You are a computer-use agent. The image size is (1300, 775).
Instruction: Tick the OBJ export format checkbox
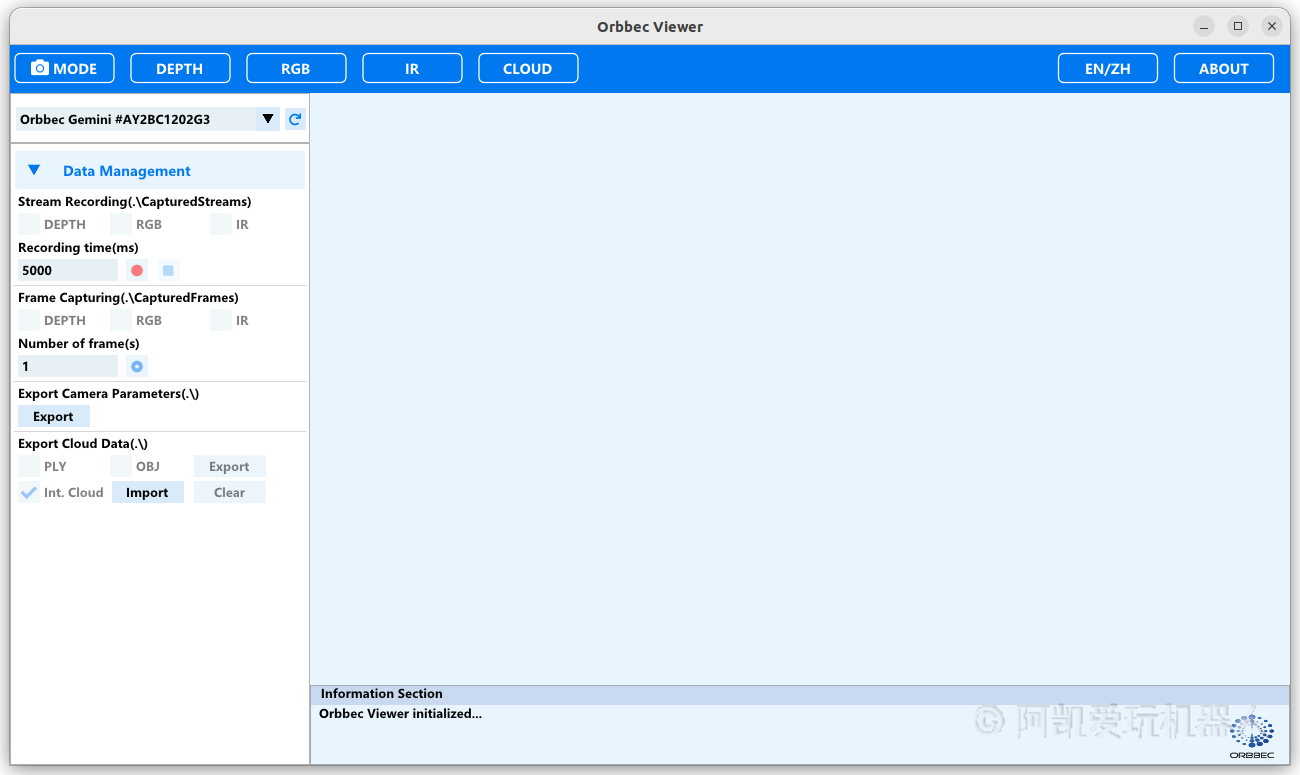pyautogui.click(x=121, y=466)
